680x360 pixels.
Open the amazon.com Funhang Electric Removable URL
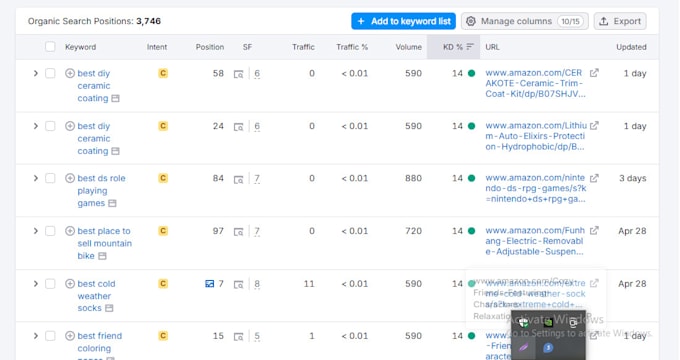point(535,241)
